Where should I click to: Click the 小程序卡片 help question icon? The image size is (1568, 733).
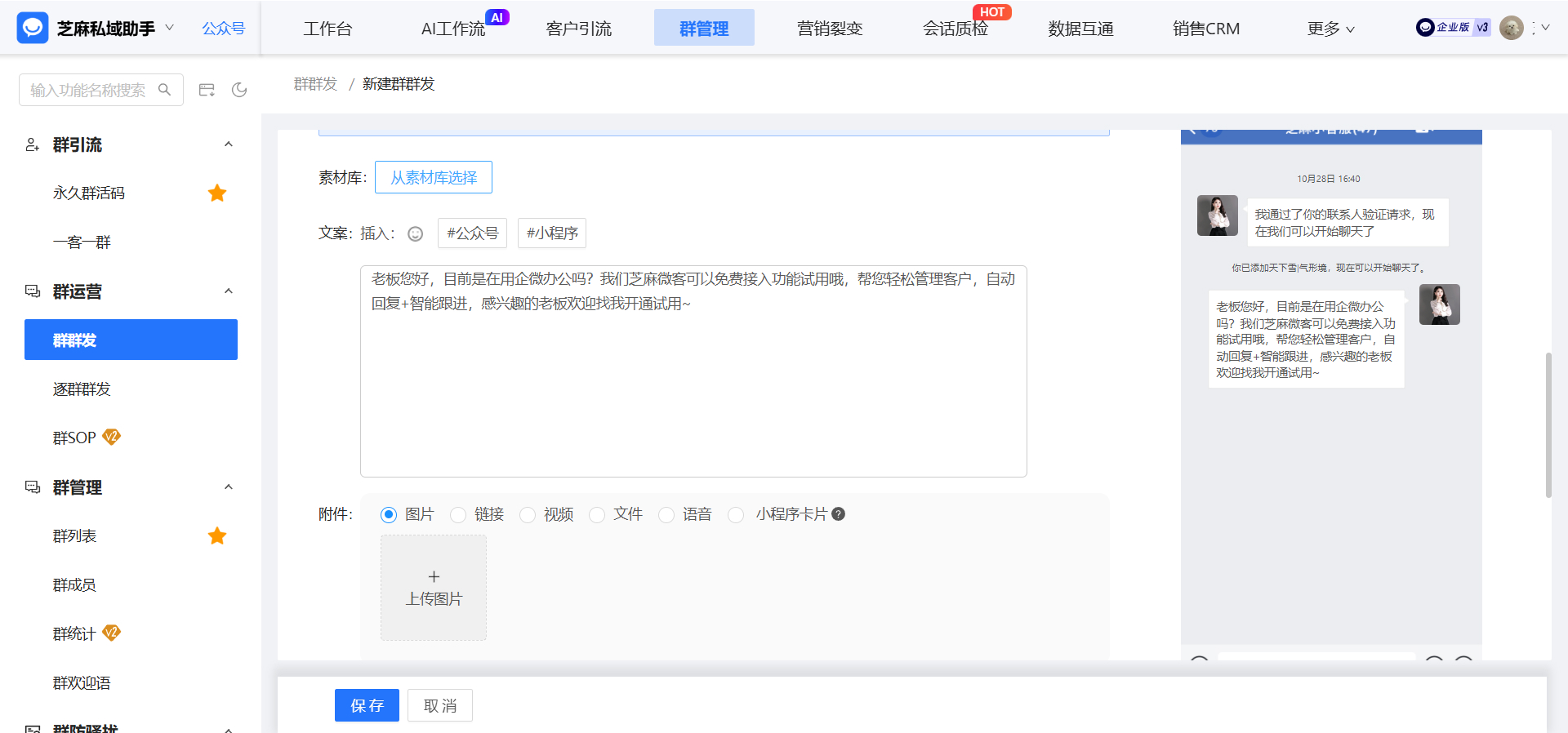tap(838, 514)
